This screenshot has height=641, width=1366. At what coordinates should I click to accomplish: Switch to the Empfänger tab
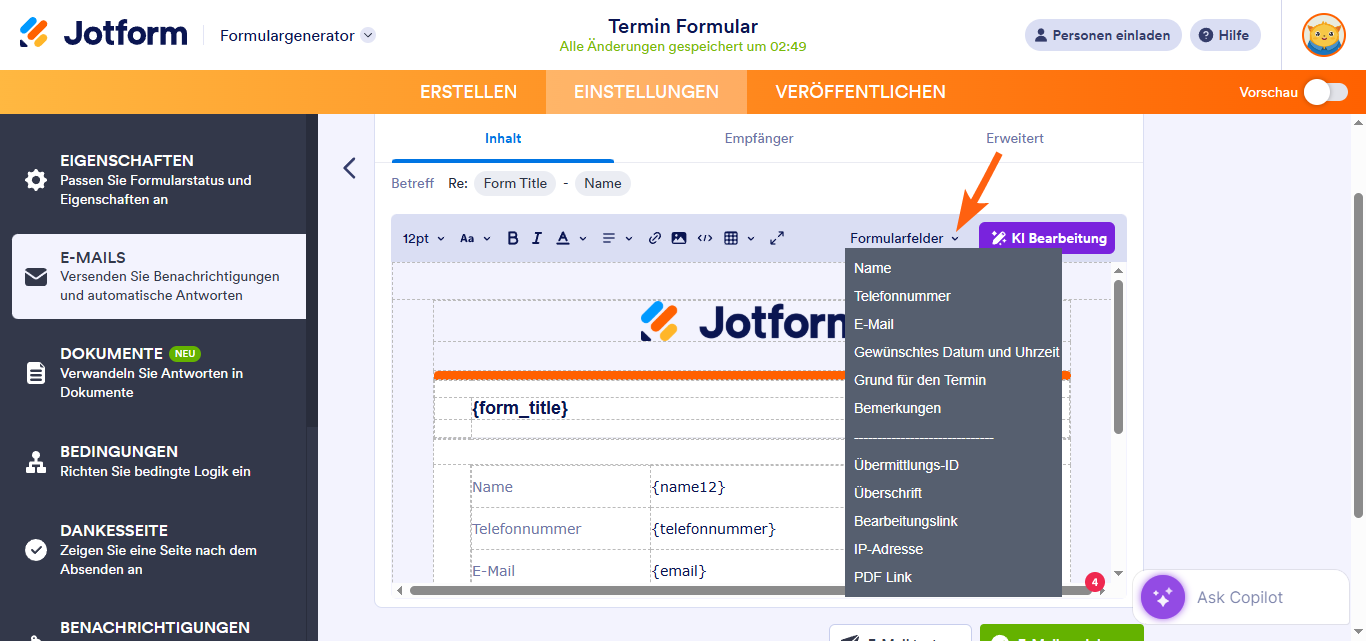point(758,138)
